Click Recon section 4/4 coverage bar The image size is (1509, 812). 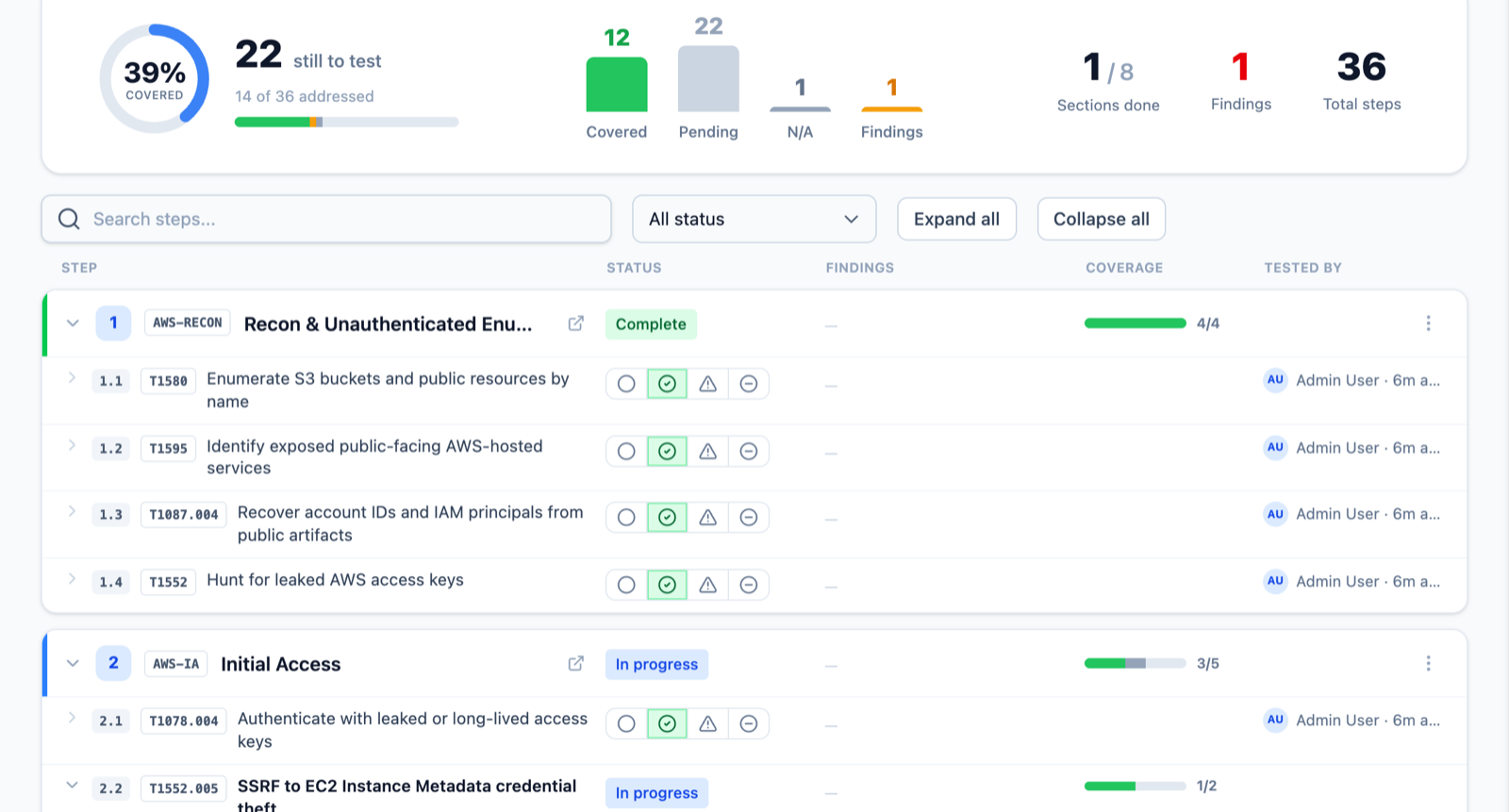coord(1135,323)
